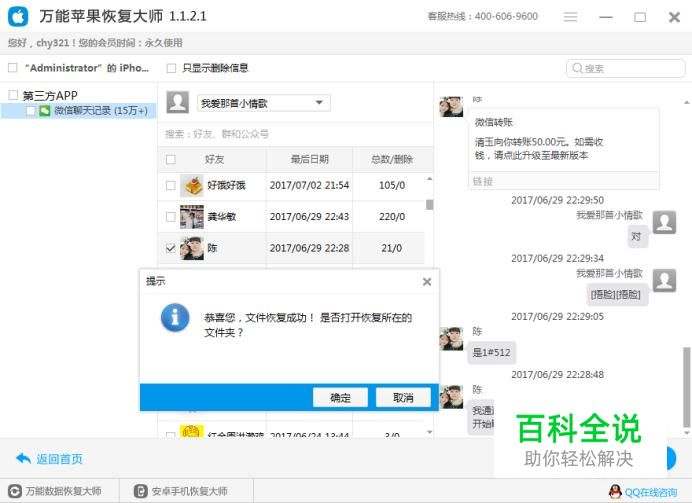
Task: Close the 提示 dialog with its X
Action: (x=427, y=282)
